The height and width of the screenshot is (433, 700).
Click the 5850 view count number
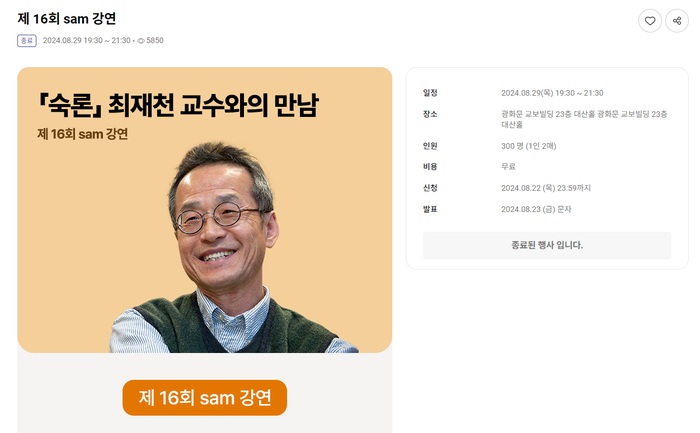point(155,41)
